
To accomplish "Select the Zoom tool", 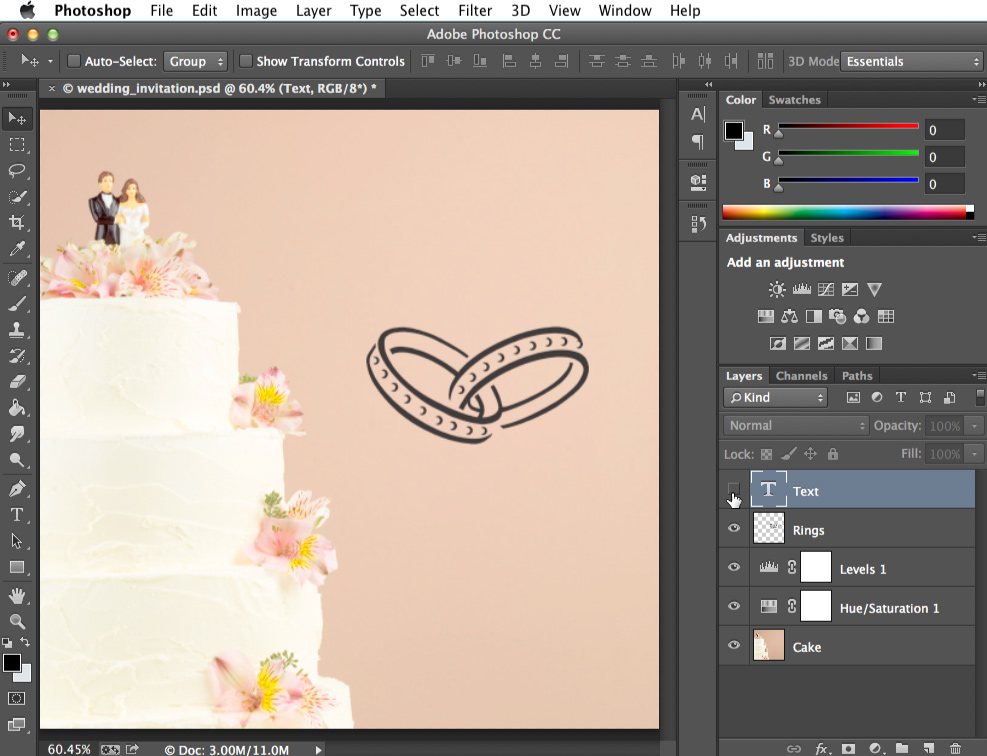I will (x=18, y=619).
